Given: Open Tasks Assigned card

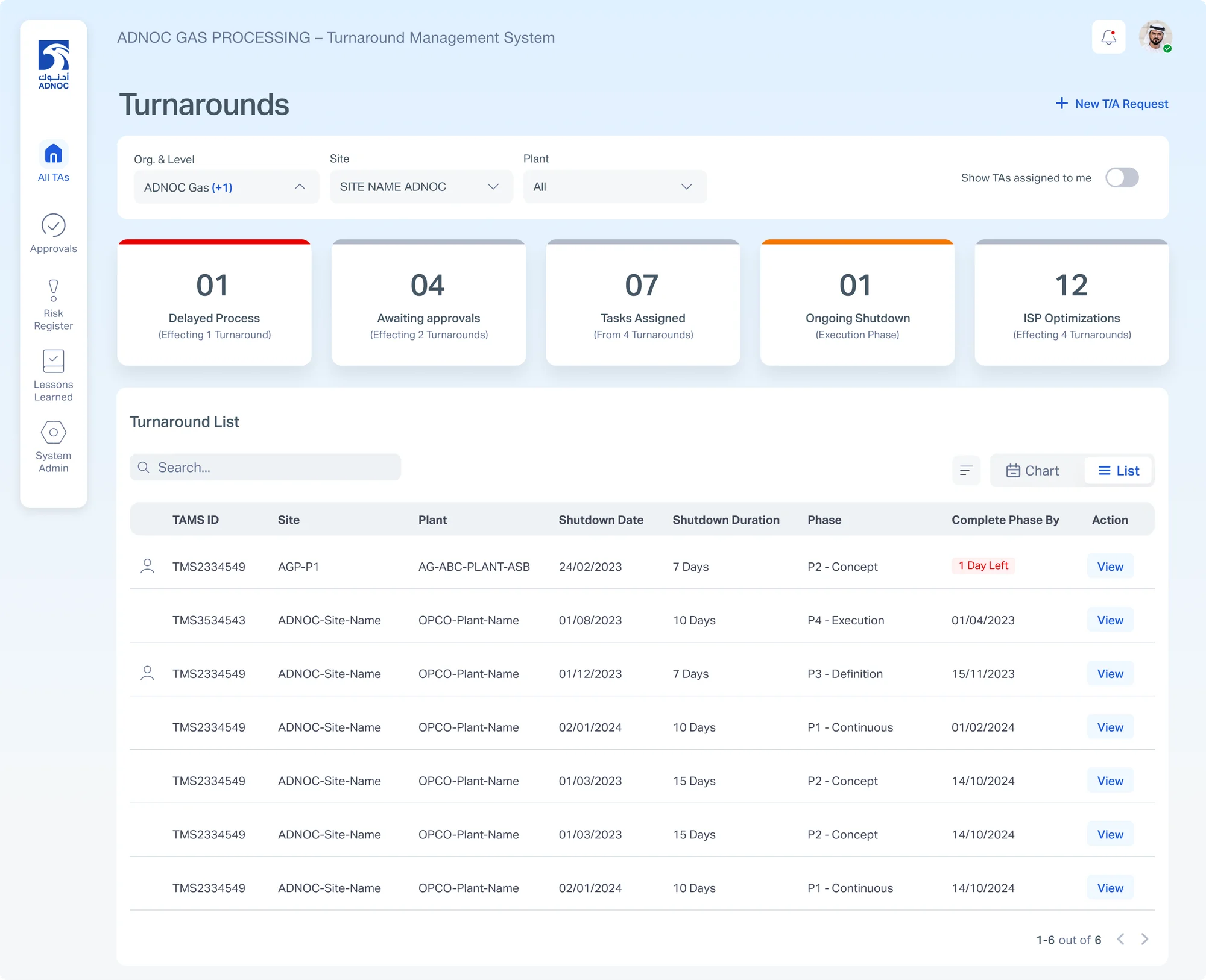Looking at the screenshot, I should pos(643,303).
